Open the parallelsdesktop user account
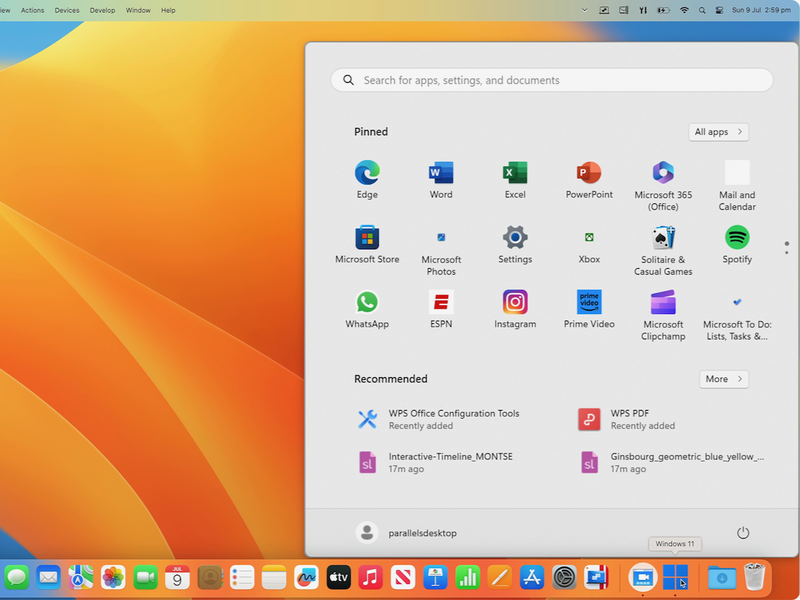 click(407, 533)
